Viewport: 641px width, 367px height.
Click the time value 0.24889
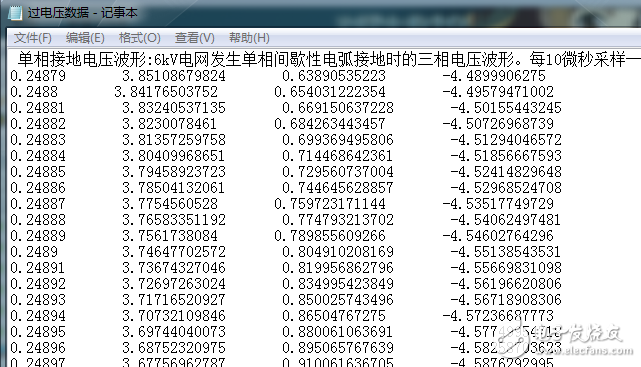[38, 236]
